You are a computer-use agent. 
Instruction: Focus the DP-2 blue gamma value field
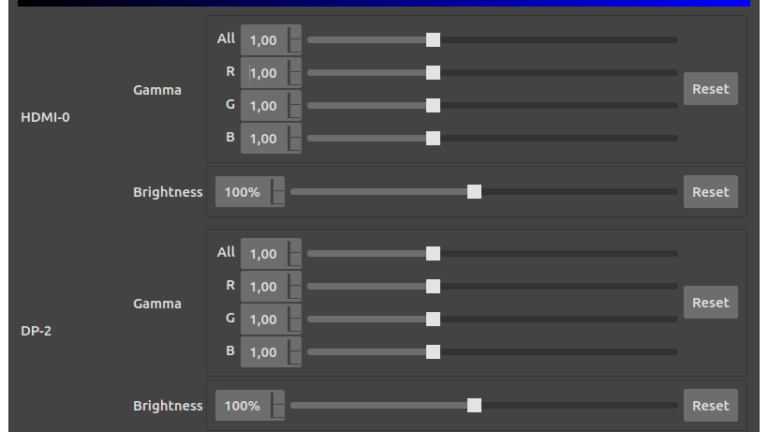(264, 352)
